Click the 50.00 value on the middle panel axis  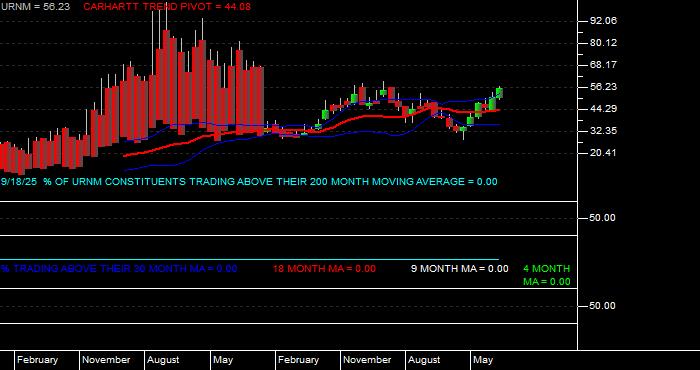tap(603, 218)
